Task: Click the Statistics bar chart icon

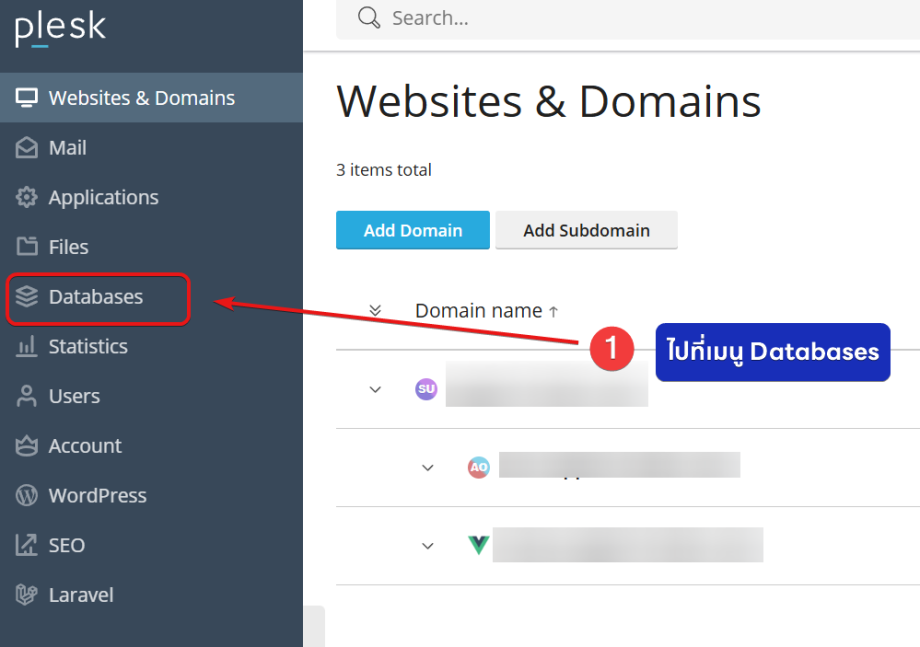Action: (26, 347)
